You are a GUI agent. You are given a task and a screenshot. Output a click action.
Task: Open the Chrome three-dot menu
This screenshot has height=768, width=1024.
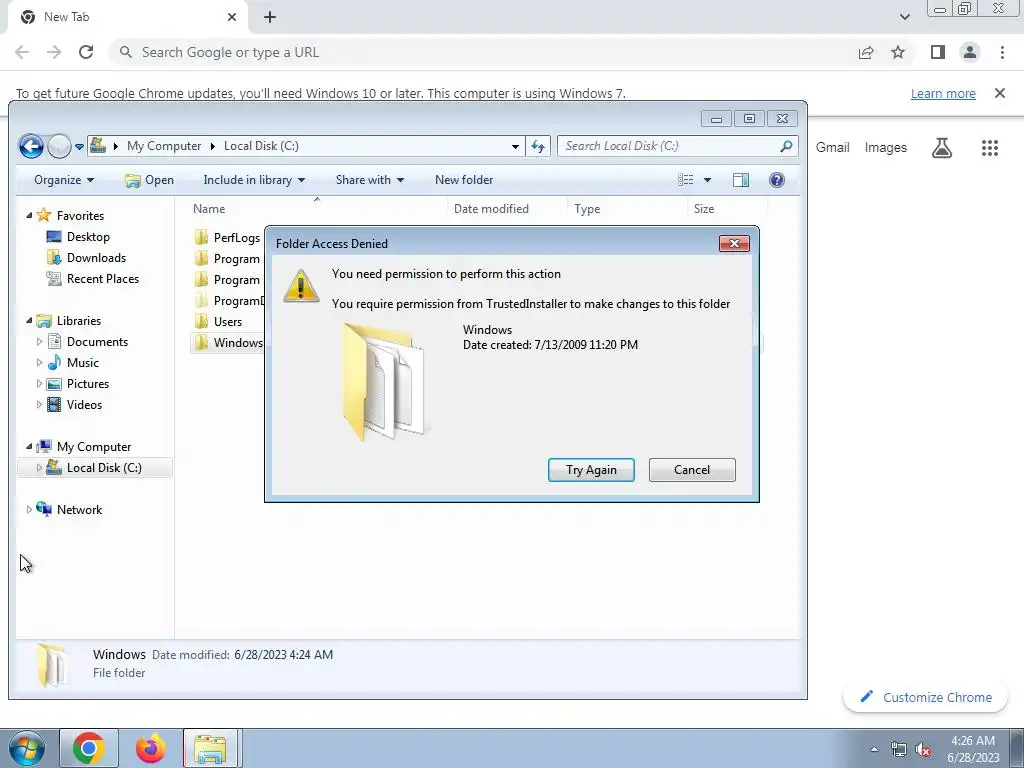click(1002, 52)
